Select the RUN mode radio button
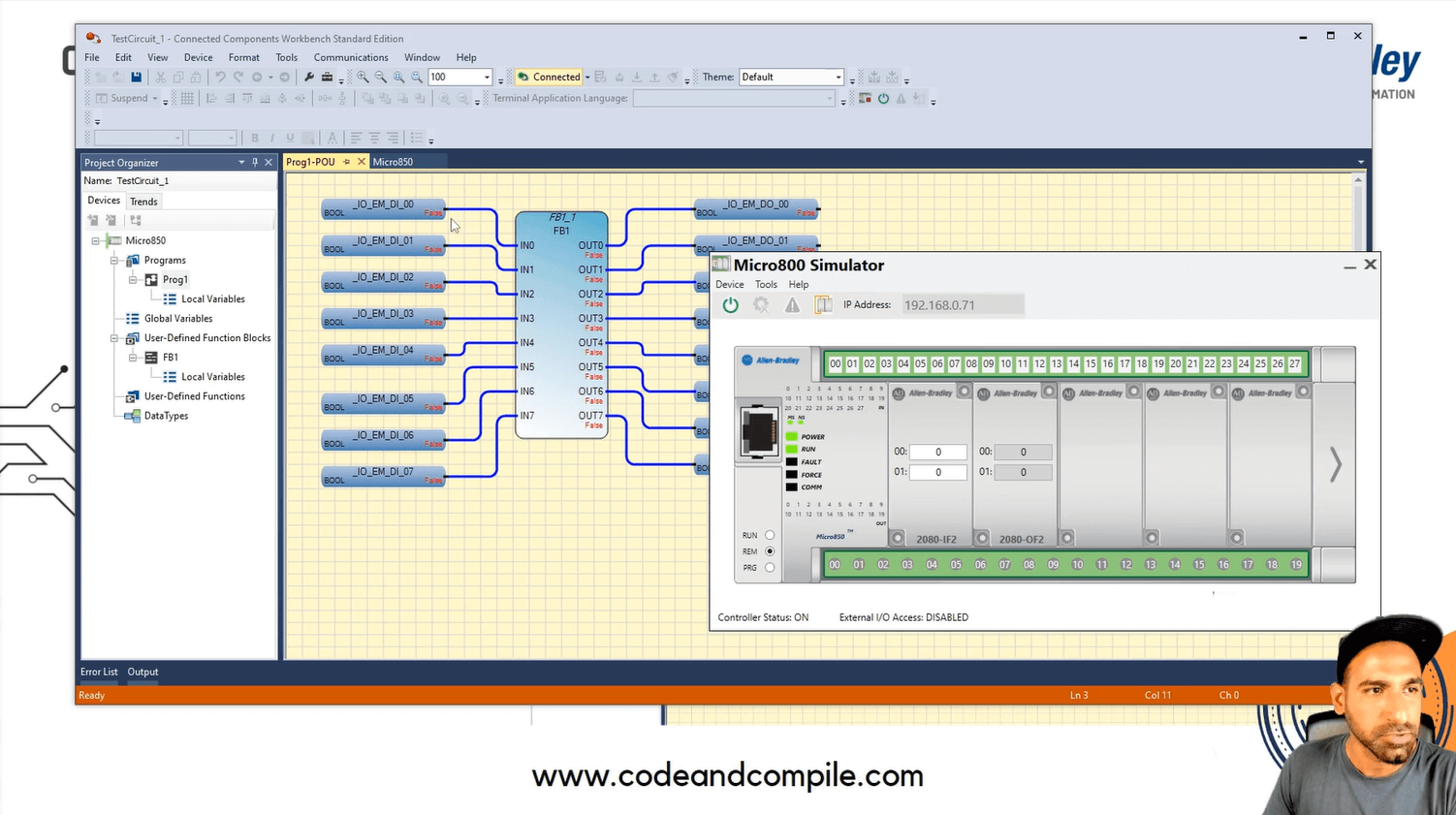 tap(769, 534)
